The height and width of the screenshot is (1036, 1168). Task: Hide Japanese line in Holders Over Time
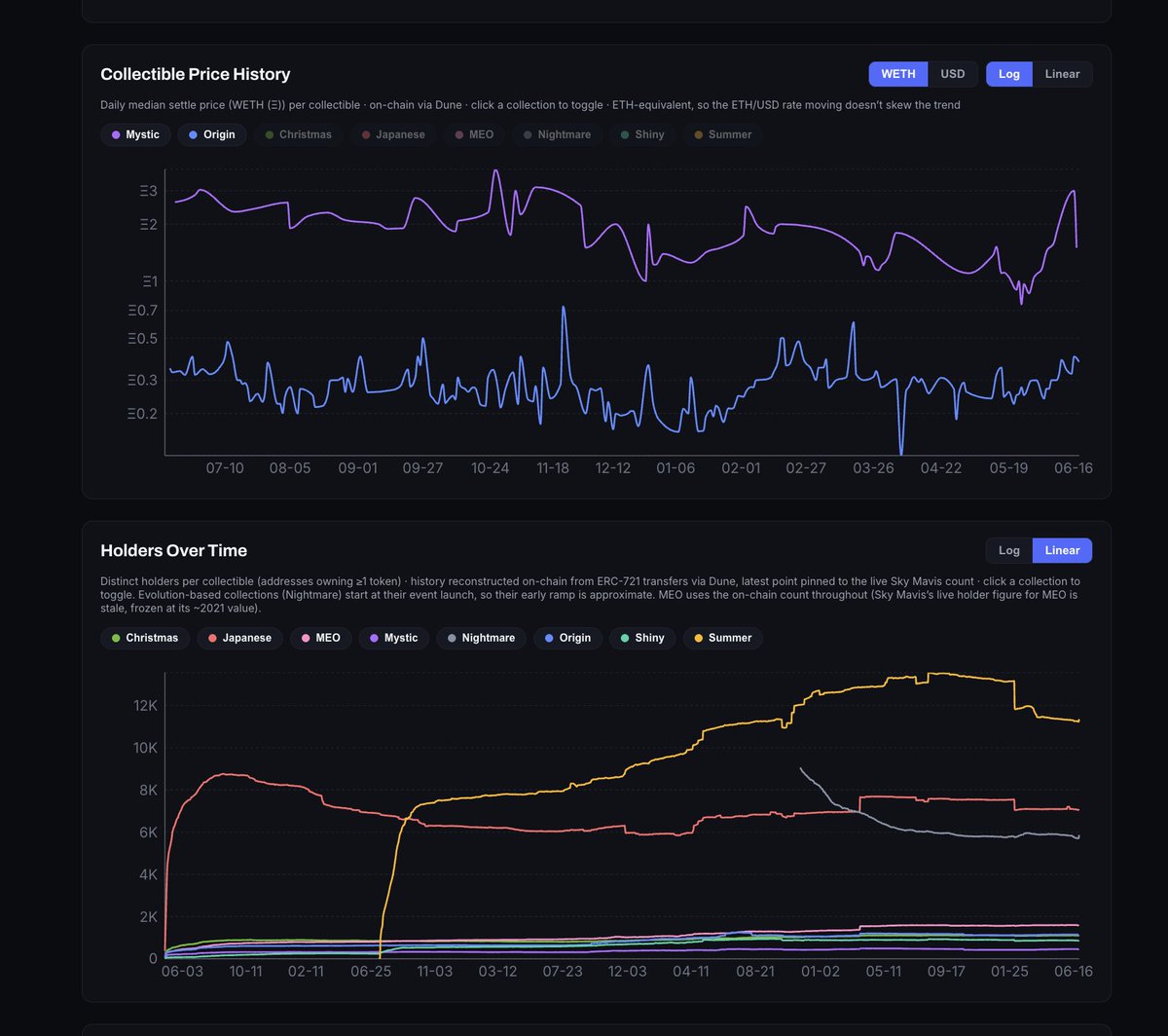[240, 638]
